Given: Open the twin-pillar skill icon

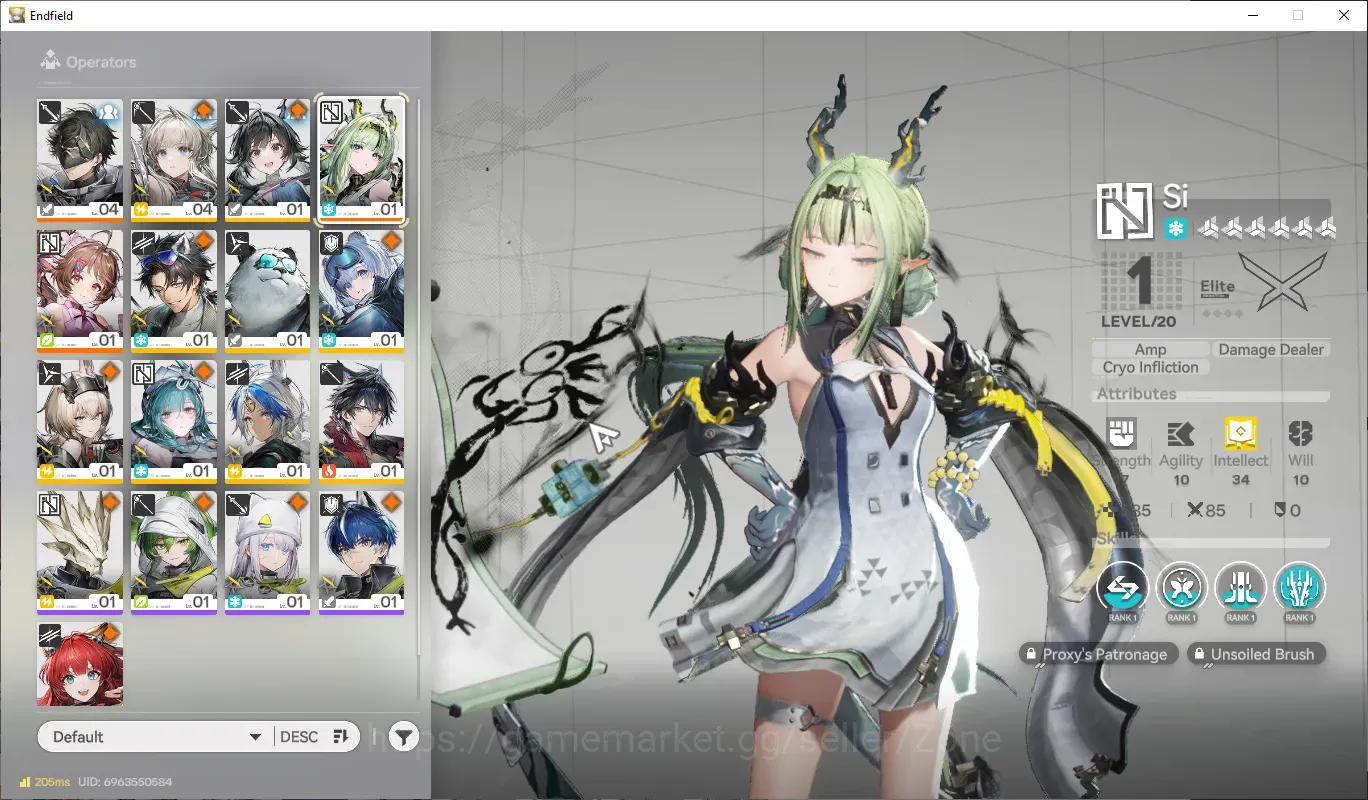Looking at the screenshot, I should pos(1241,587).
